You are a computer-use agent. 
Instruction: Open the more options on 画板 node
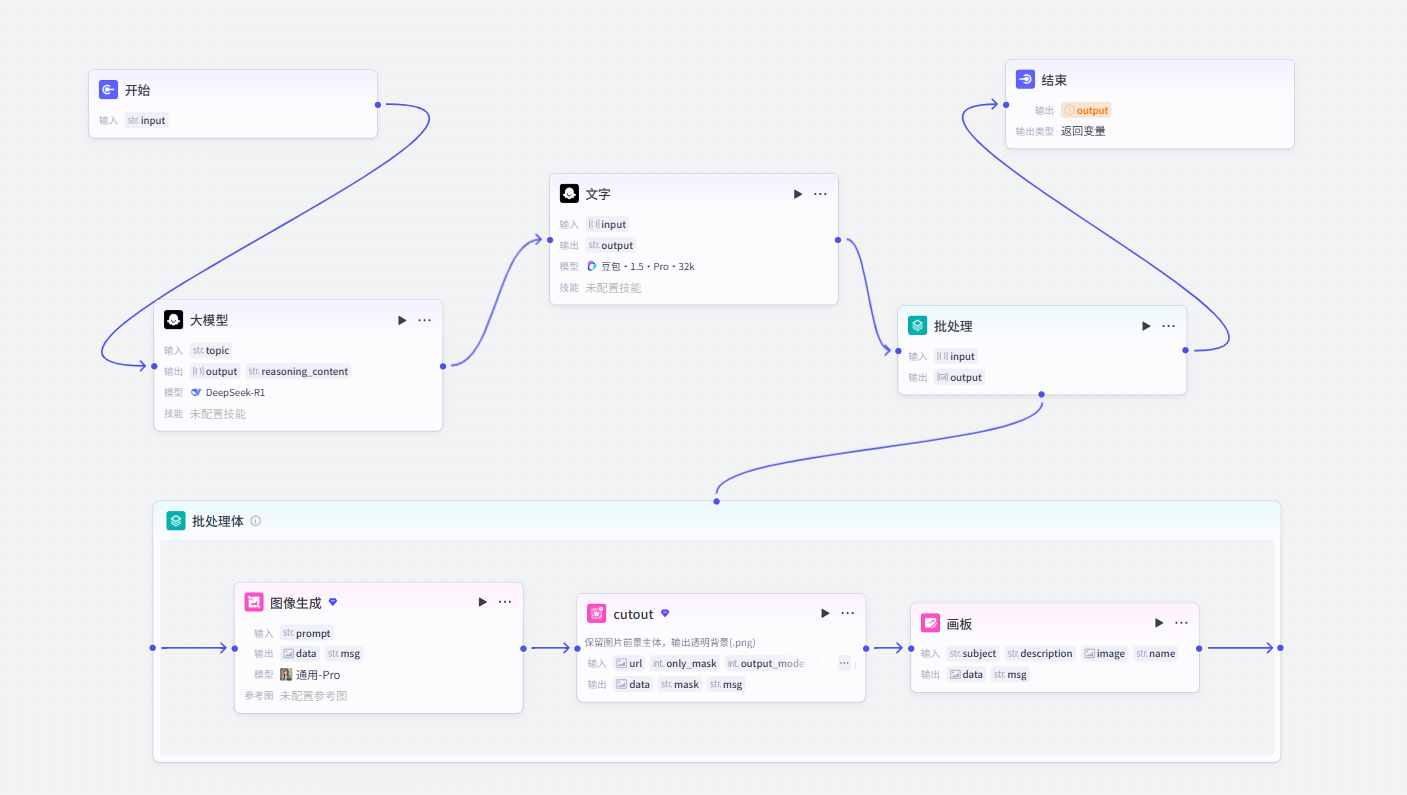[x=1181, y=623]
